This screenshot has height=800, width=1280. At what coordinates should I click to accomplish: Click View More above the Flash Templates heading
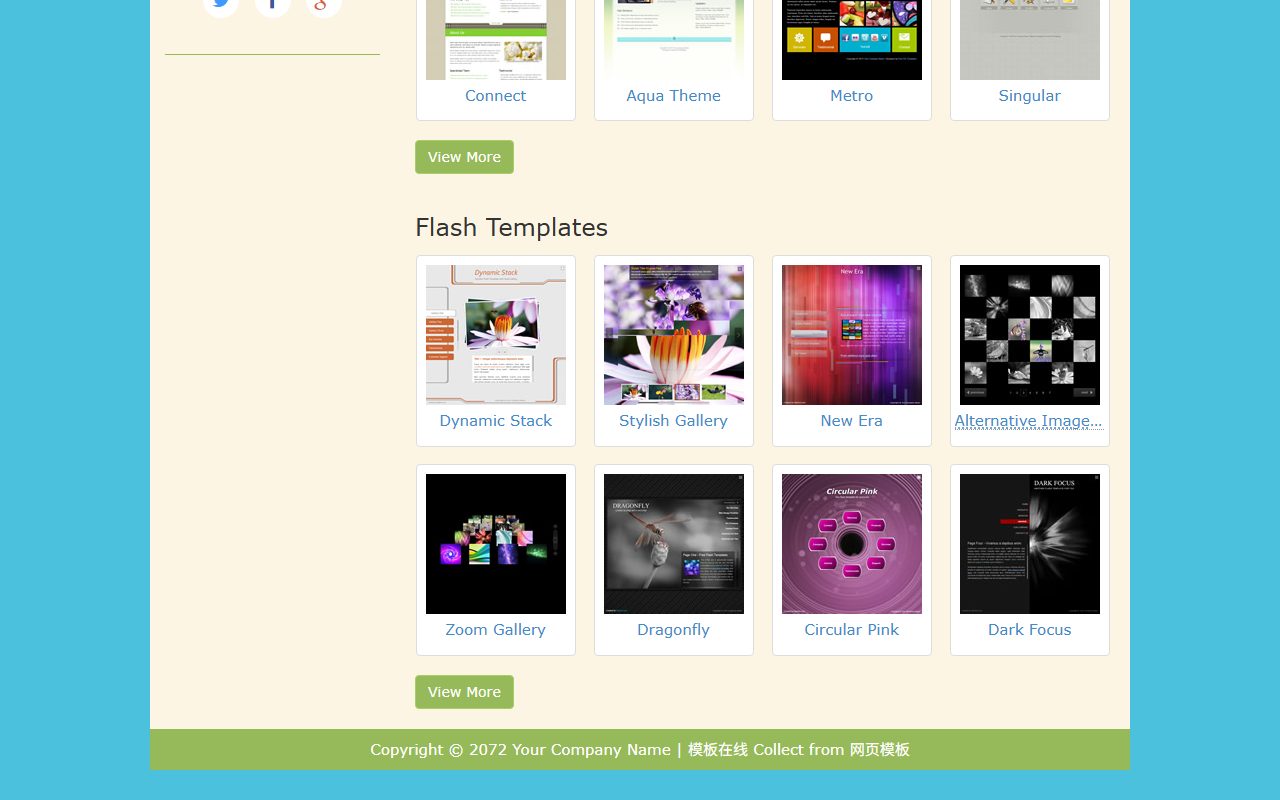(x=464, y=157)
